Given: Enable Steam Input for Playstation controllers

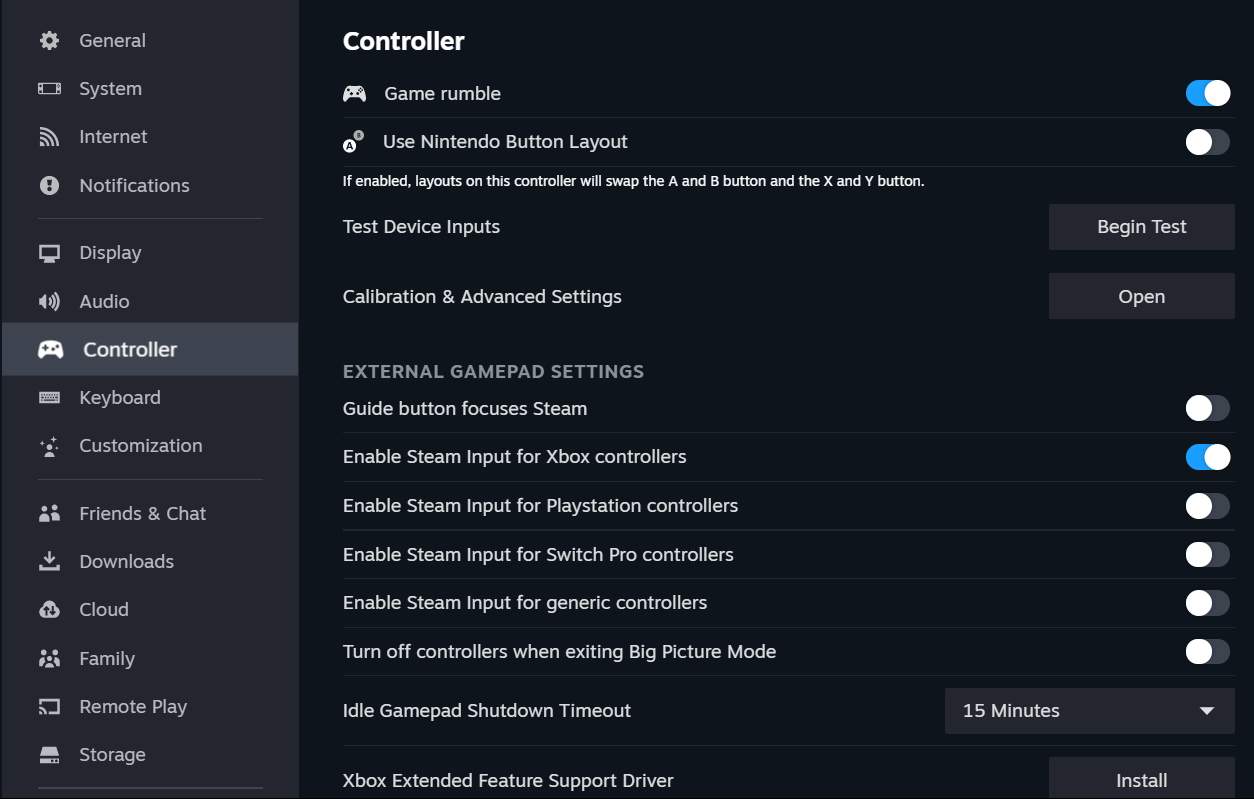Looking at the screenshot, I should 1207,506.
